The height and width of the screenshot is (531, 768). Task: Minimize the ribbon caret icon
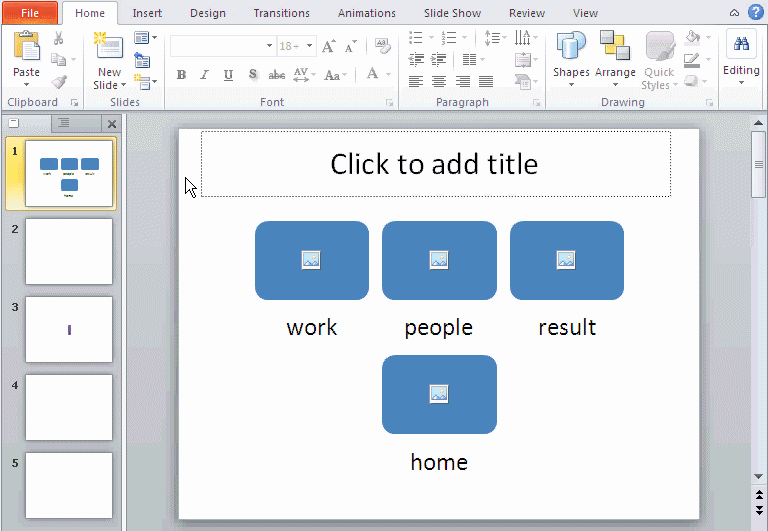(734, 13)
